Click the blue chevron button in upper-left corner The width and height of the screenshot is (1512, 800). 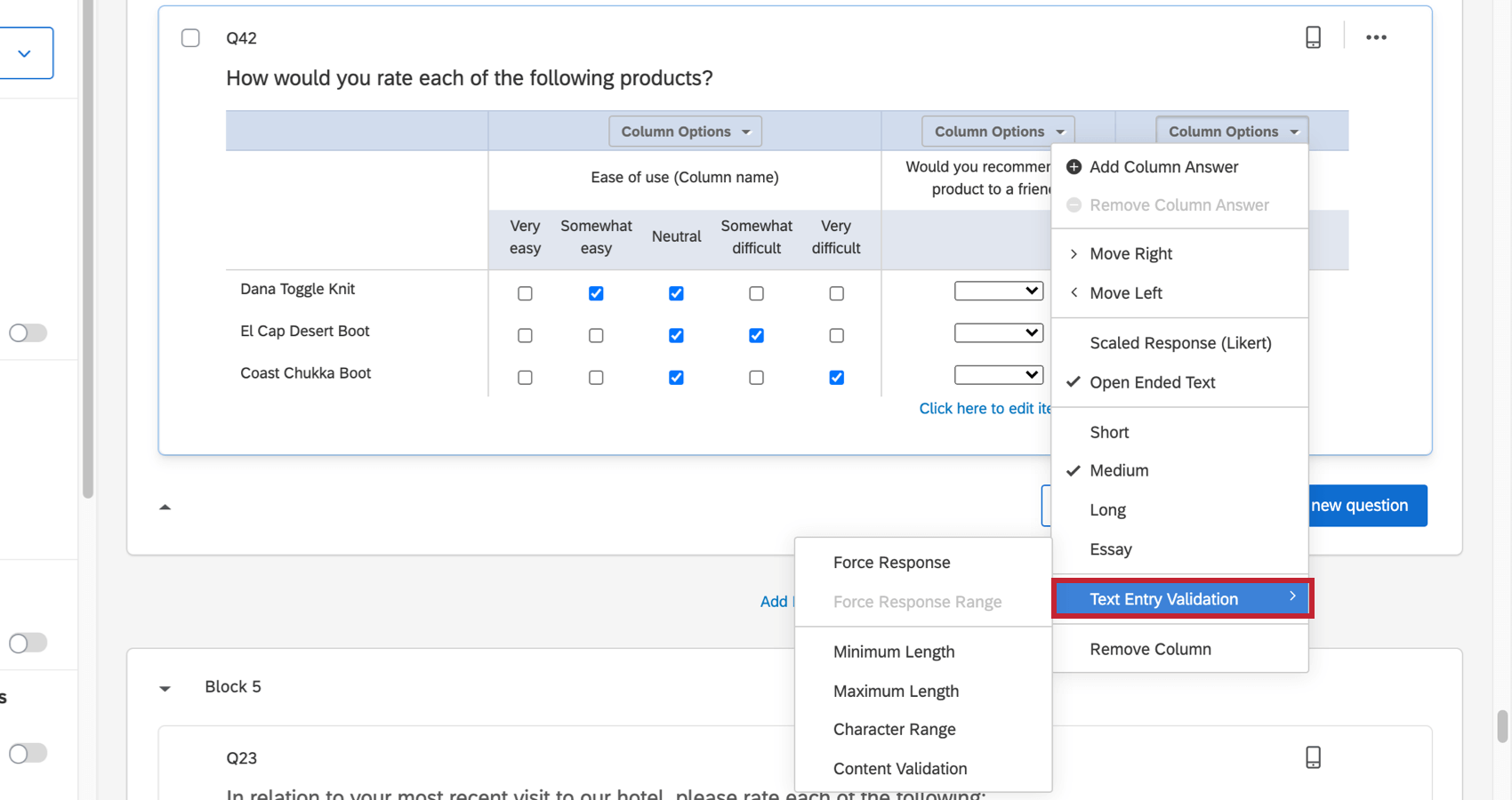point(25,52)
